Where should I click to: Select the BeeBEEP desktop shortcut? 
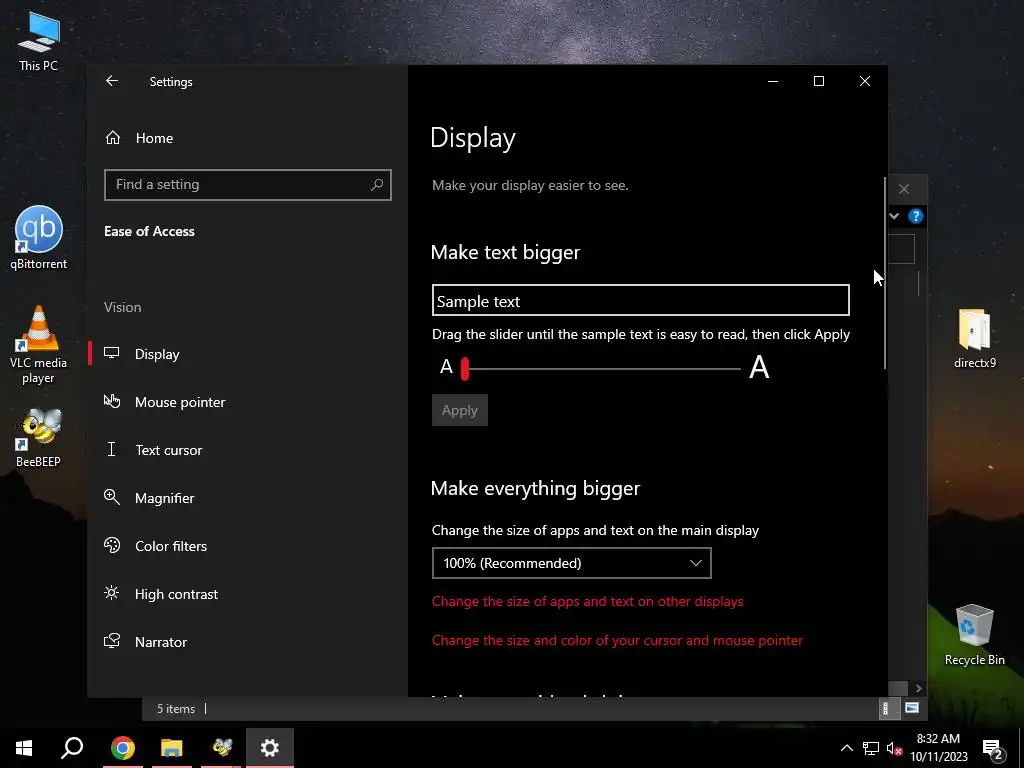coord(39,438)
